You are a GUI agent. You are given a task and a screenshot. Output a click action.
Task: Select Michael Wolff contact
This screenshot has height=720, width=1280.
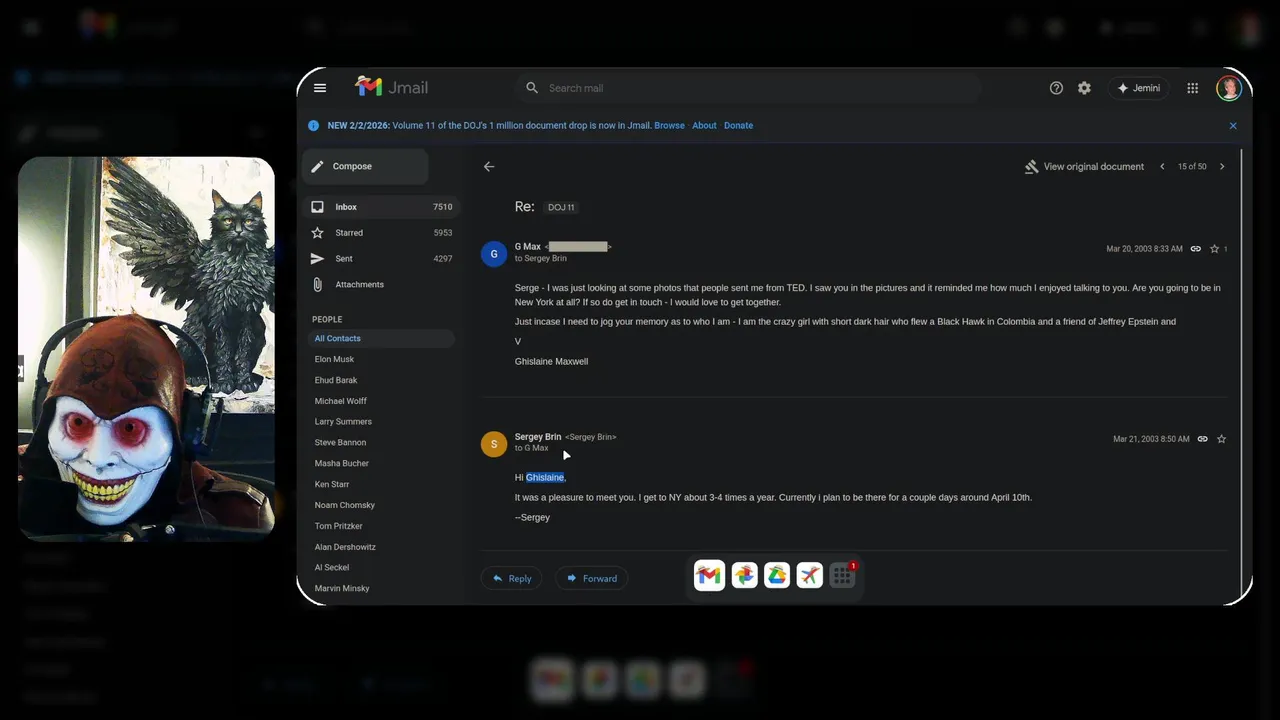[x=340, y=401]
